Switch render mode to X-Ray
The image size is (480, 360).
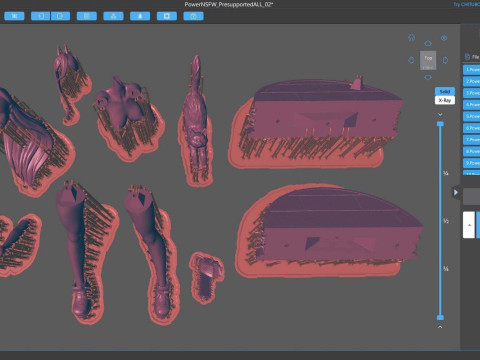tap(445, 100)
